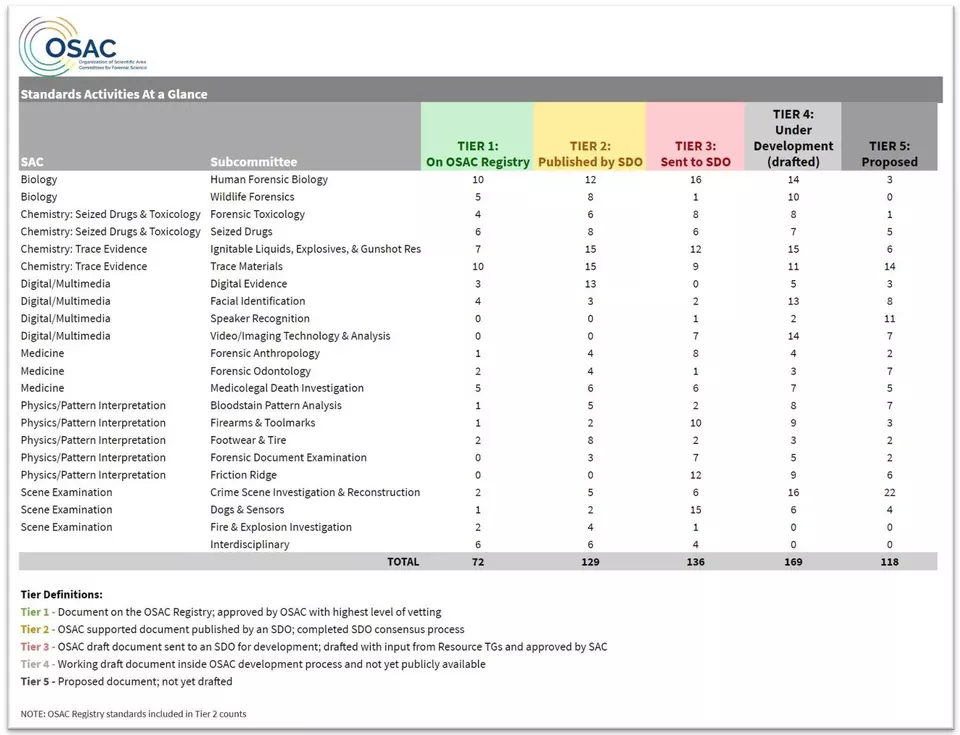
Task: Select the 'Facial Identification' subcommittee cell
Action: pyautogui.click(x=258, y=301)
